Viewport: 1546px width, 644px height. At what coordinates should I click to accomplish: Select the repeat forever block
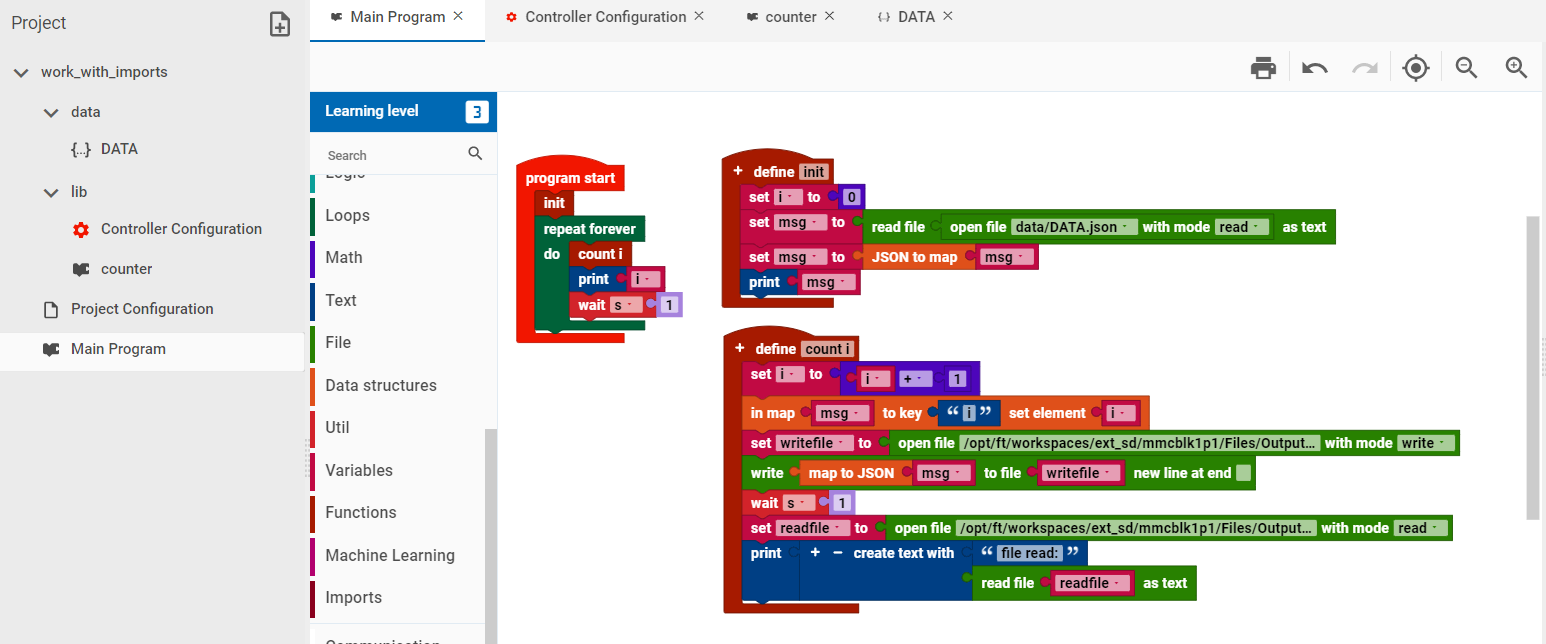tap(590, 229)
